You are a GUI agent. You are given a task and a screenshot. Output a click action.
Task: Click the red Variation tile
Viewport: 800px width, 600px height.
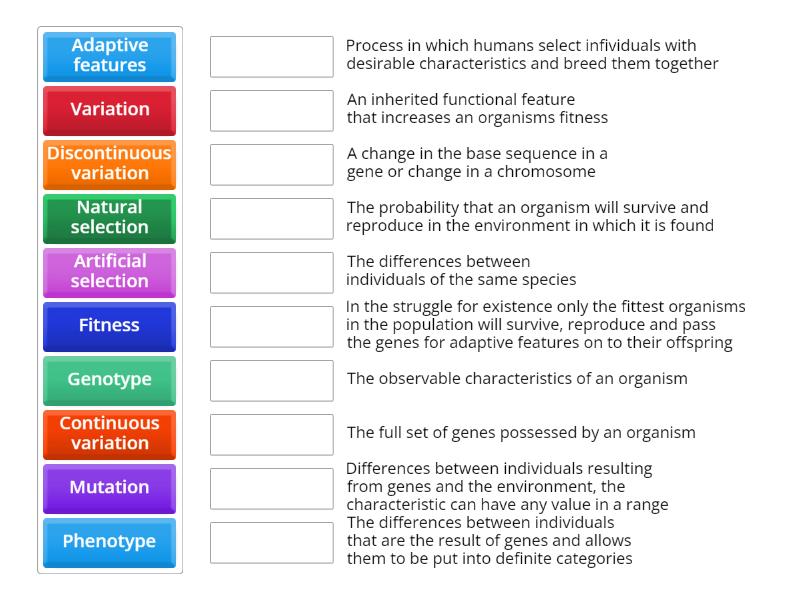110,110
